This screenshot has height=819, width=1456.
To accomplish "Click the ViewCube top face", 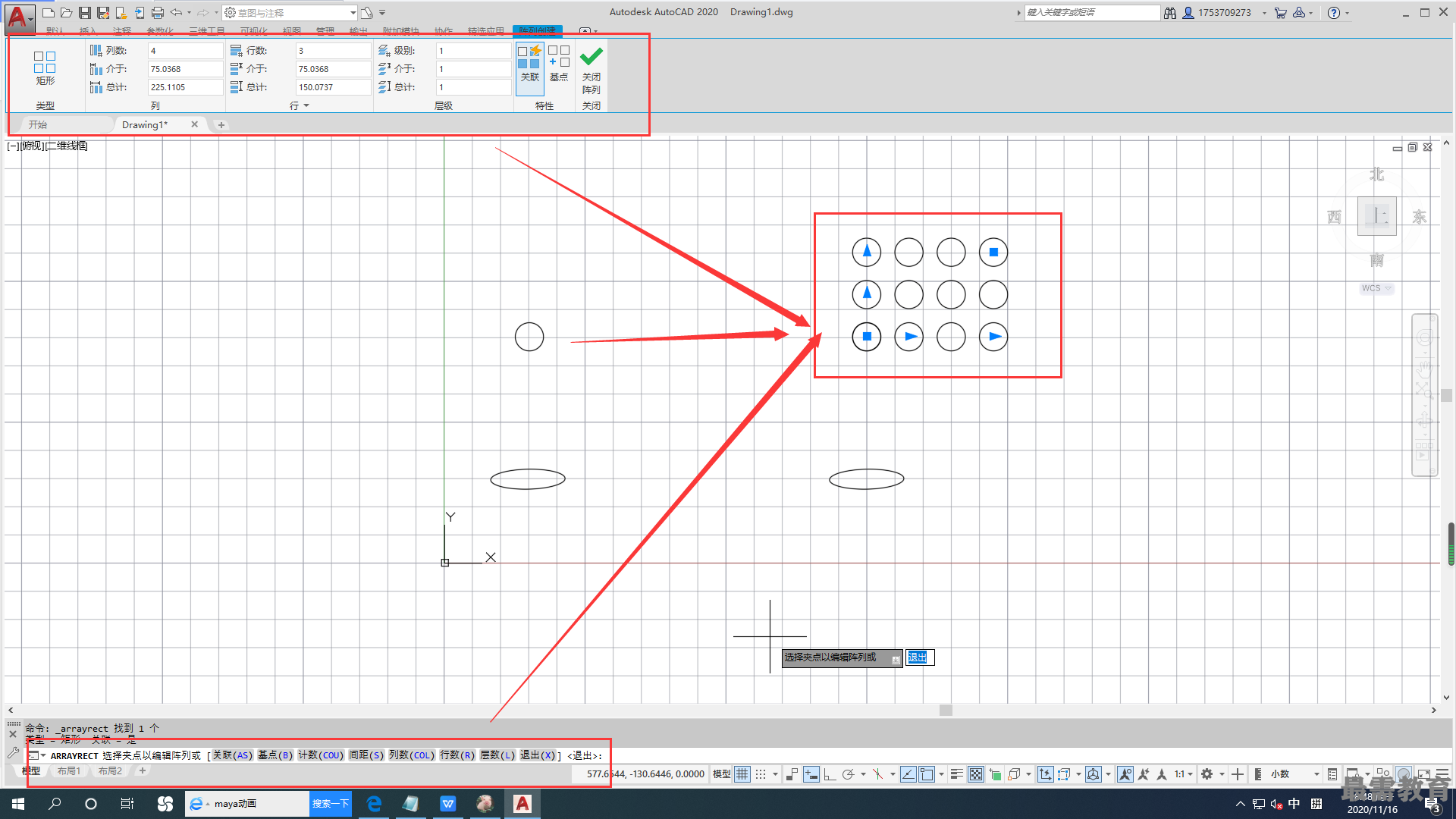I will pyautogui.click(x=1376, y=216).
